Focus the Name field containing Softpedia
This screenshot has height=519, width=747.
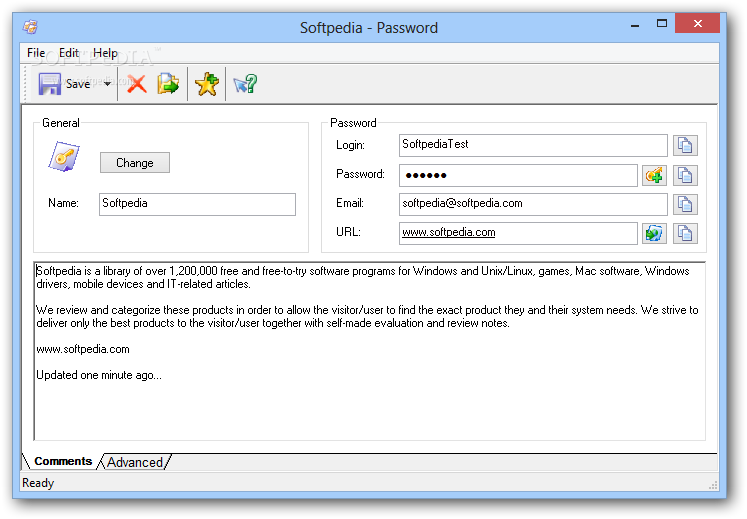pyautogui.click(x=197, y=204)
